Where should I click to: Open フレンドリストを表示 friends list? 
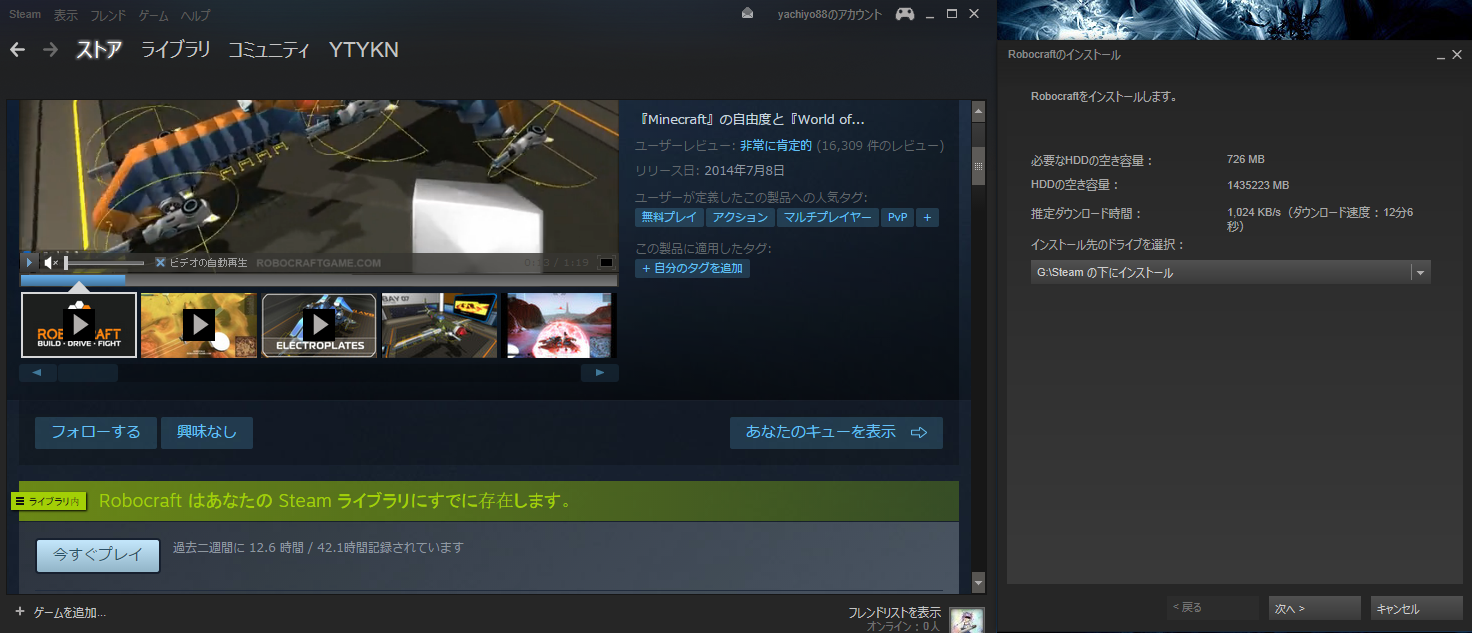893,612
